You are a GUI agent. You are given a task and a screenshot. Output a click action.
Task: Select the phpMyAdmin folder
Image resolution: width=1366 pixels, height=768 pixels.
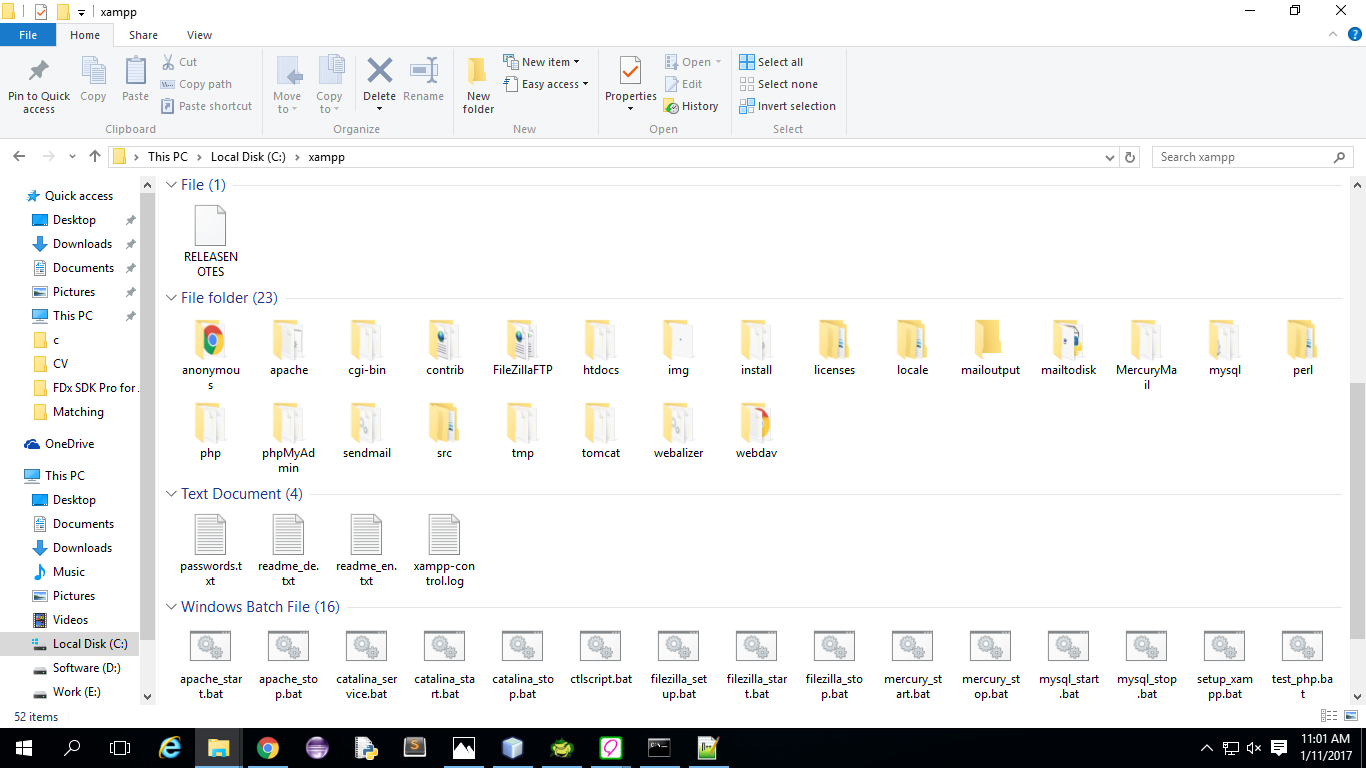click(x=289, y=439)
